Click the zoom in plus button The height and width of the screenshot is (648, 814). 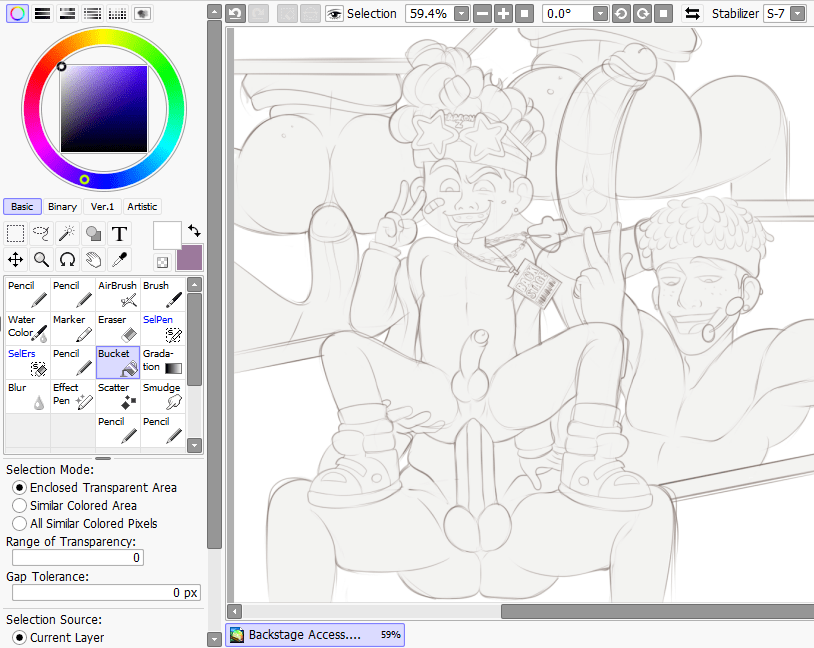[x=503, y=14]
